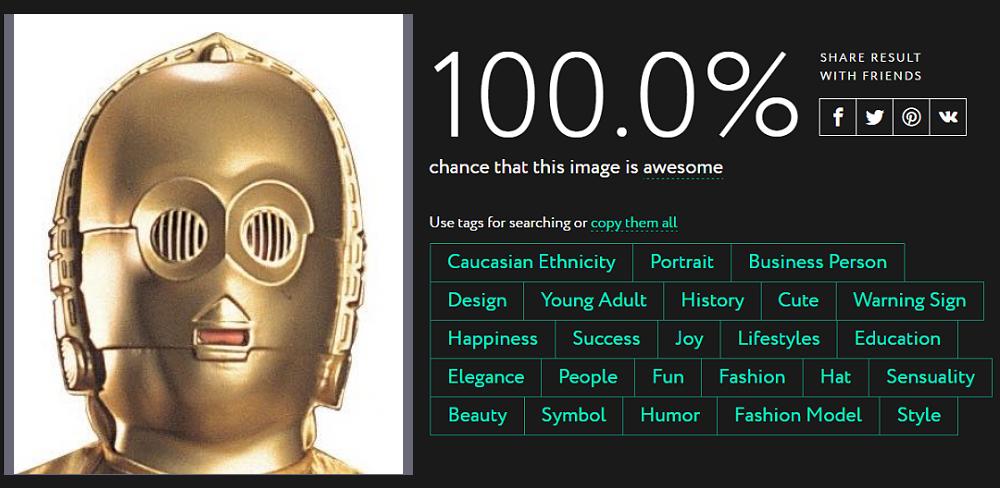Image resolution: width=1000 pixels, height=488 pixels.
Task: Choose the 'Business Person' tag
Action: [817, 262]
